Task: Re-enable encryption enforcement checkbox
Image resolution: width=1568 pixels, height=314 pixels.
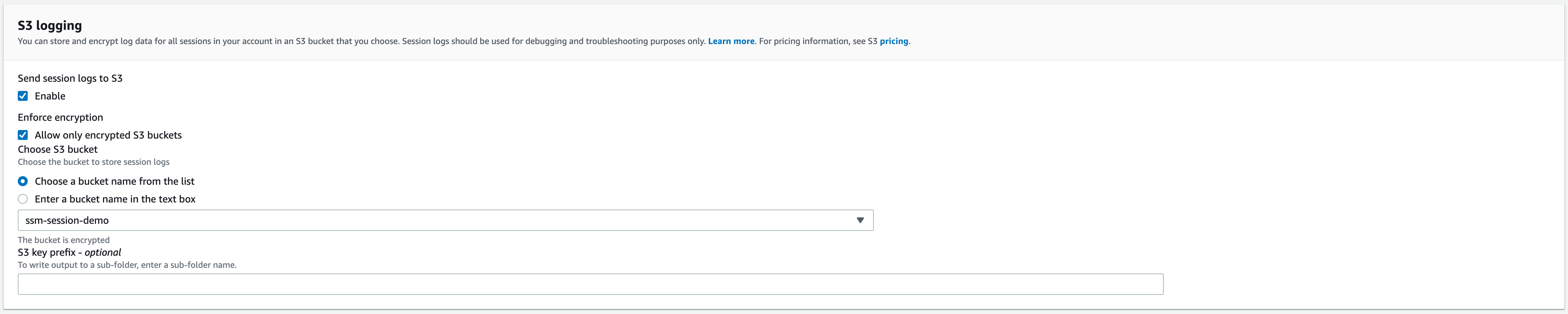Action: click(23, 135)
